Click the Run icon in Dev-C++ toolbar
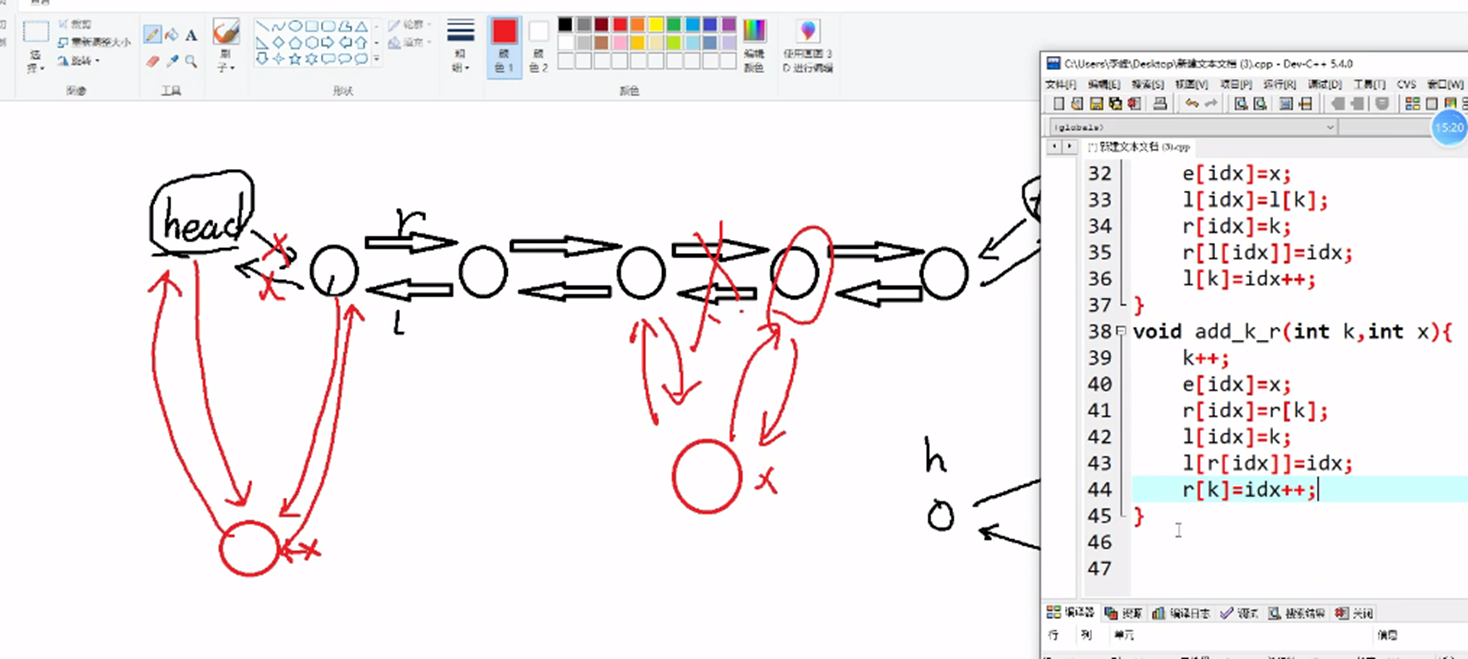The image size is (1468, 659). (x=1432, y=104)
